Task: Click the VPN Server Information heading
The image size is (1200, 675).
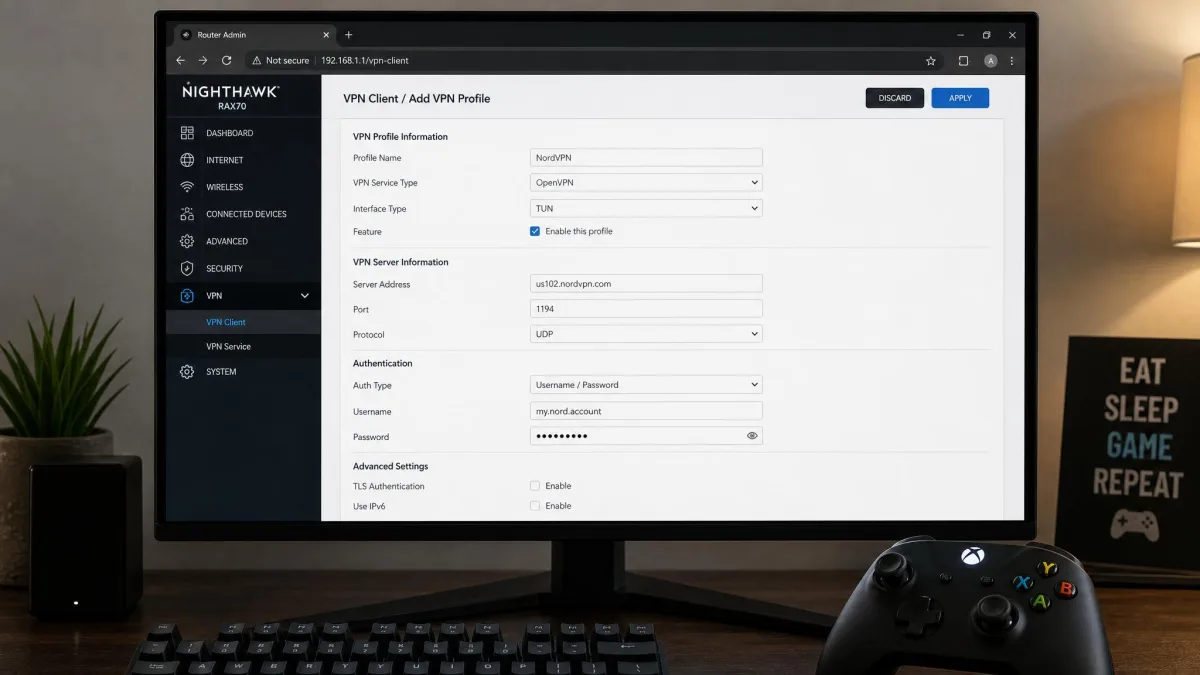Action: (x=401, y=262)
